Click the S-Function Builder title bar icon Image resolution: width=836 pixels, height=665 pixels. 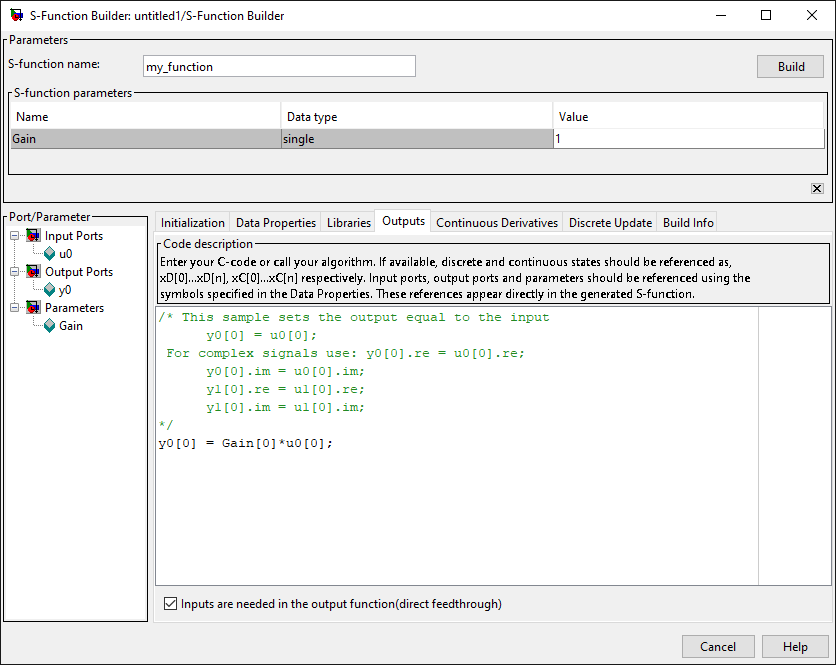point(15,16)
